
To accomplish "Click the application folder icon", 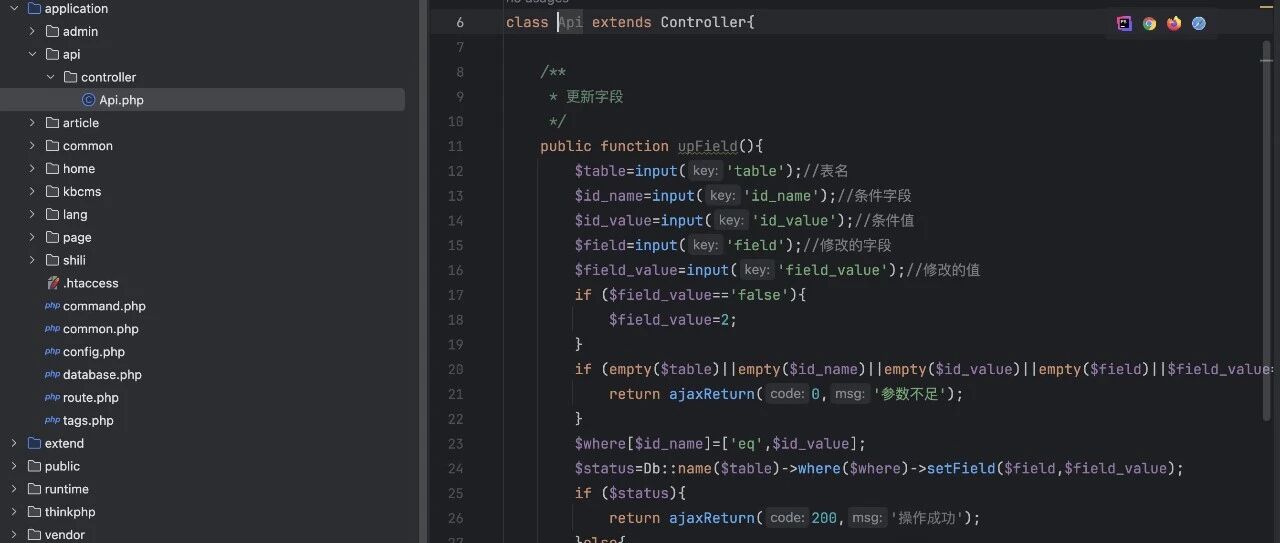I will click(x=34, y=8).
